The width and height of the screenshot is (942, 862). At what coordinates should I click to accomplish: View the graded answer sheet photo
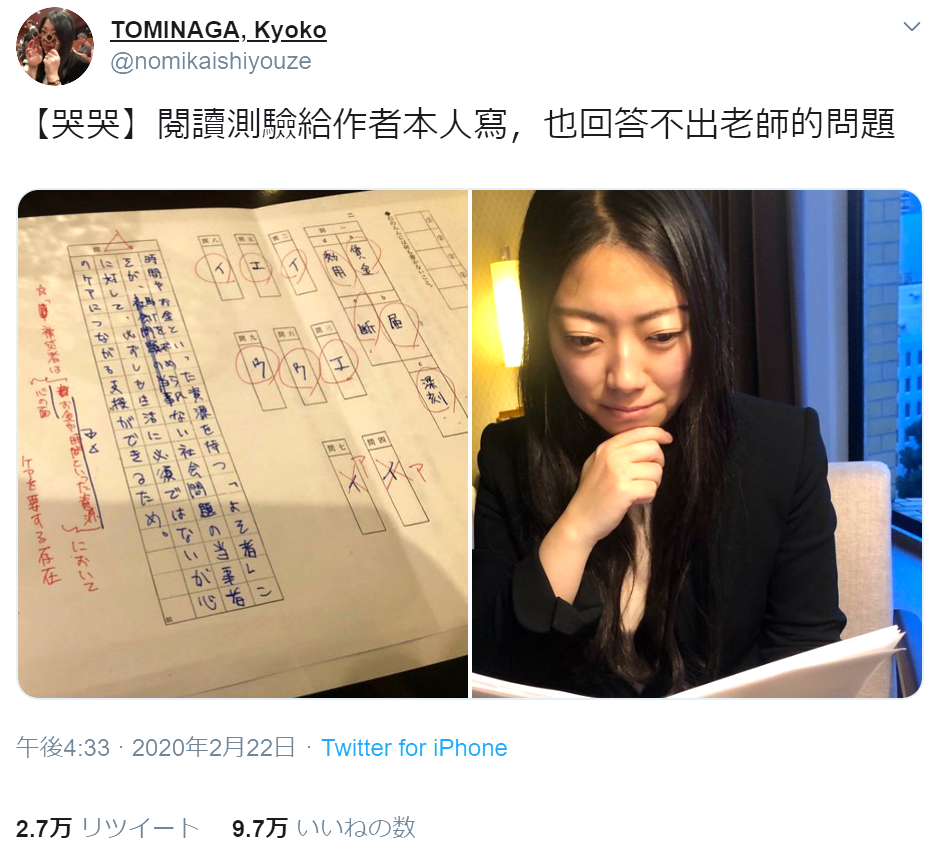point(243,444)
